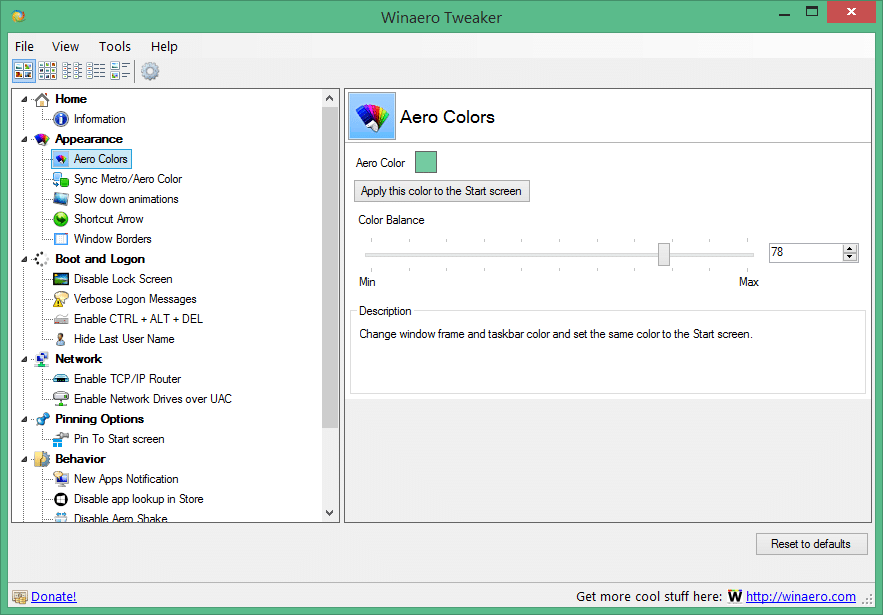This screenshot has height=615, width=883.
Task: Click the Verbose Logon Messages warning icon
Action: (61, 299)
